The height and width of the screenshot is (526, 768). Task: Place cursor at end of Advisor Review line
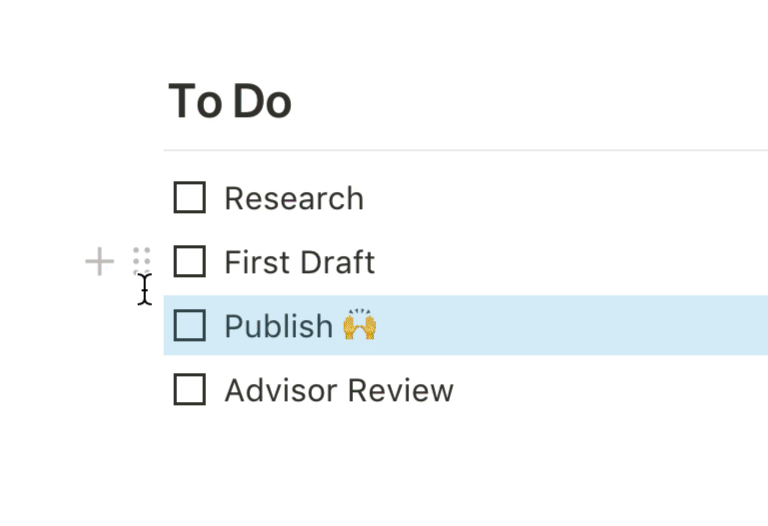tap(455, 390)
